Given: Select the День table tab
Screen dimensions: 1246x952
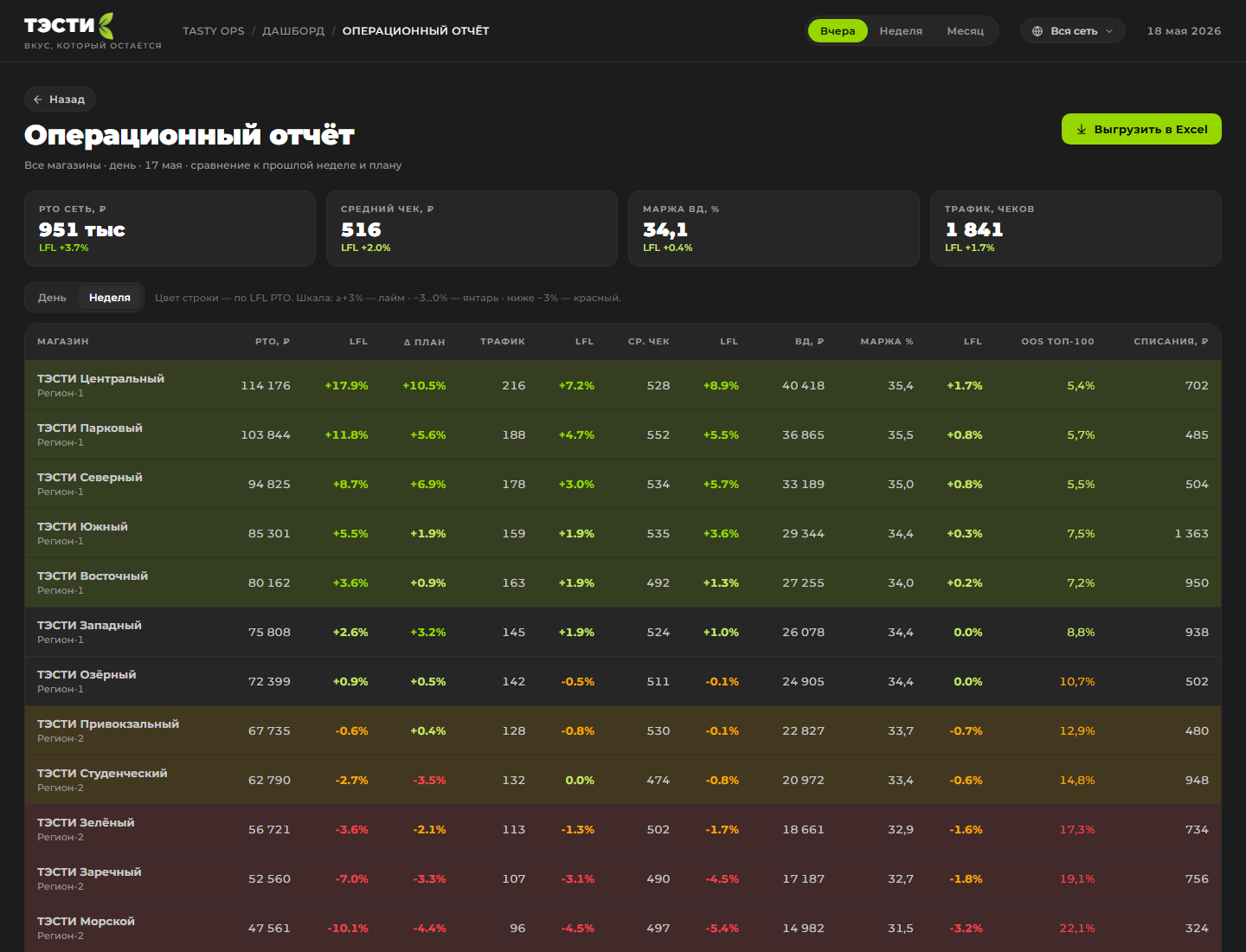Looking at the screenshot, I should click(x=52, y=298).
